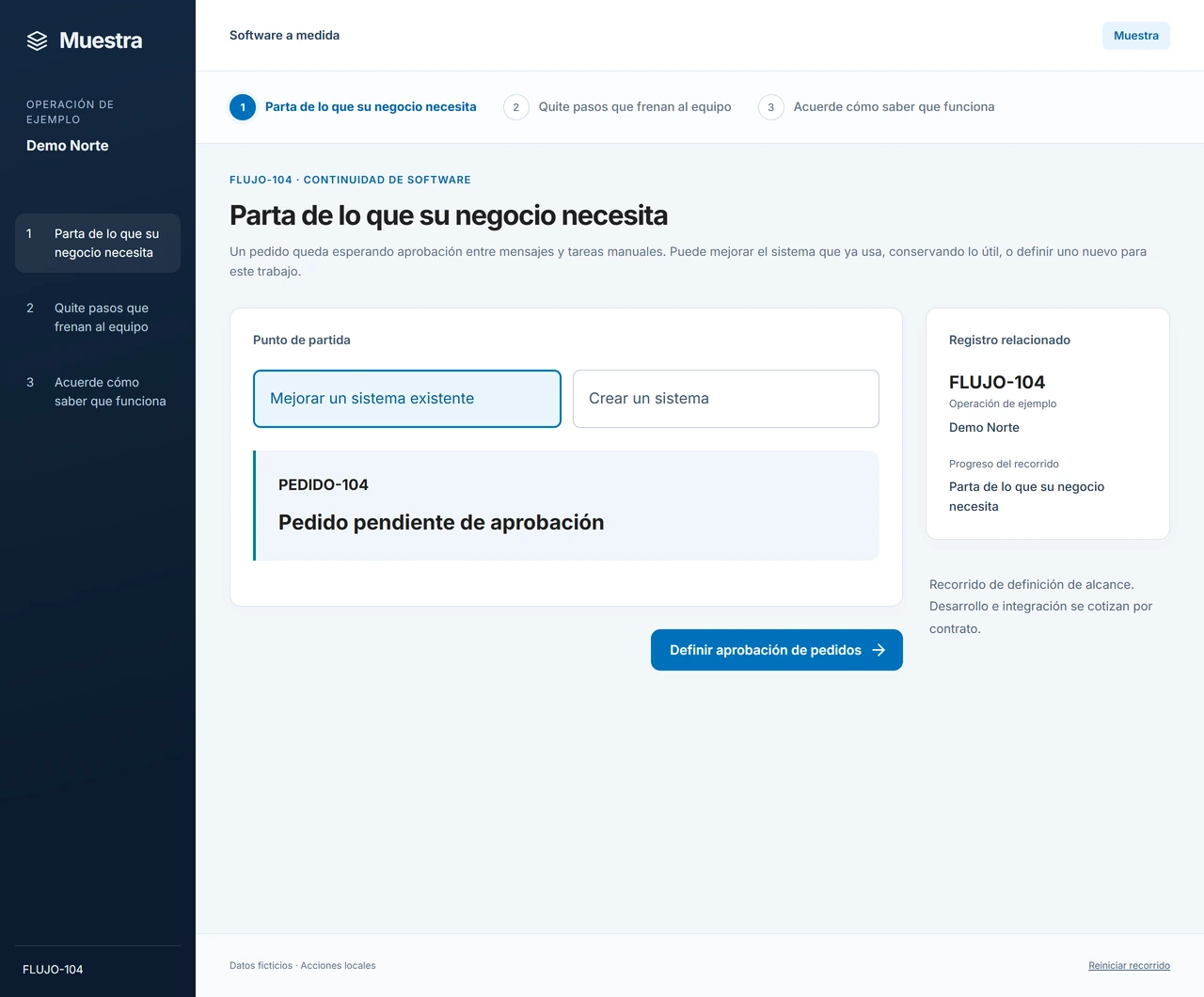Click the 'PEDIDO-104' label
The height and width of the screenshot is (997, 1204).
point(324,485)
